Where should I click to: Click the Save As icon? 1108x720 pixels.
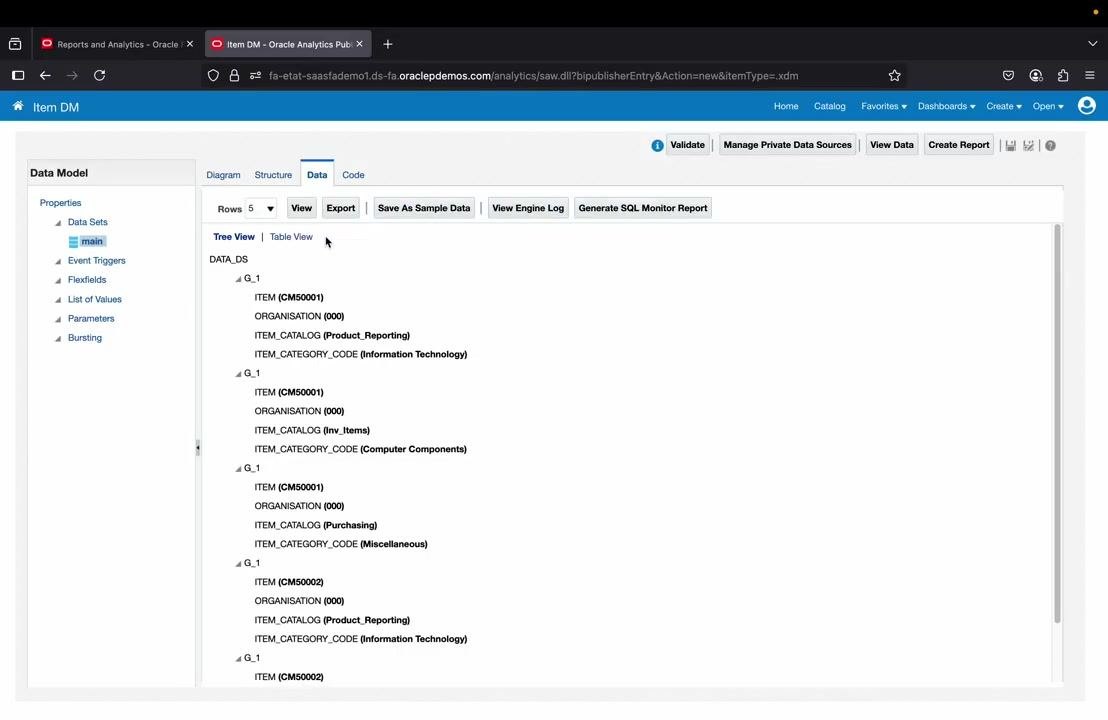click(x=1028, y=146)
